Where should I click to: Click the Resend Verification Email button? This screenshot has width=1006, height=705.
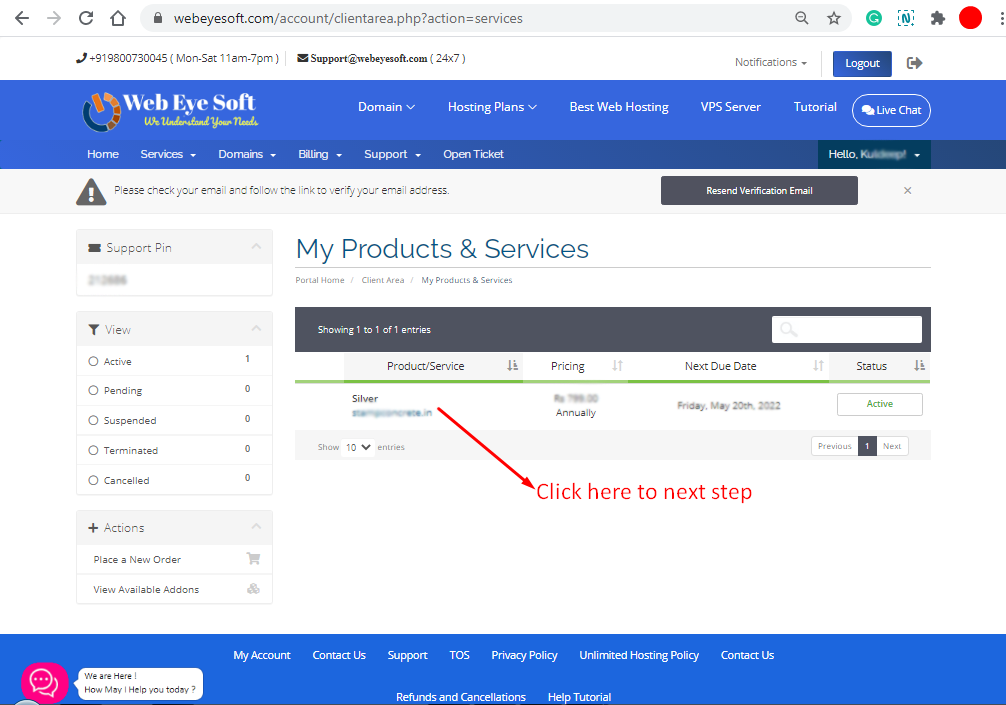click(x=759, y=190)
